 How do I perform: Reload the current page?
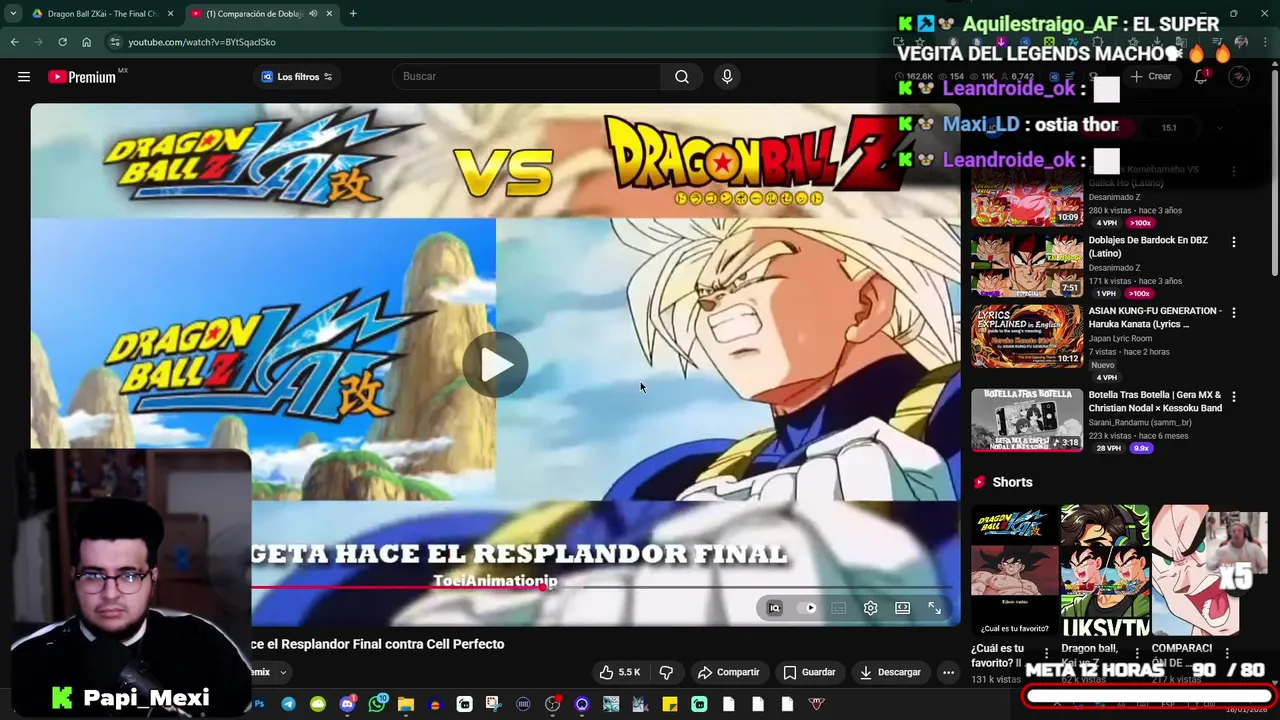(x=62, y=42)
